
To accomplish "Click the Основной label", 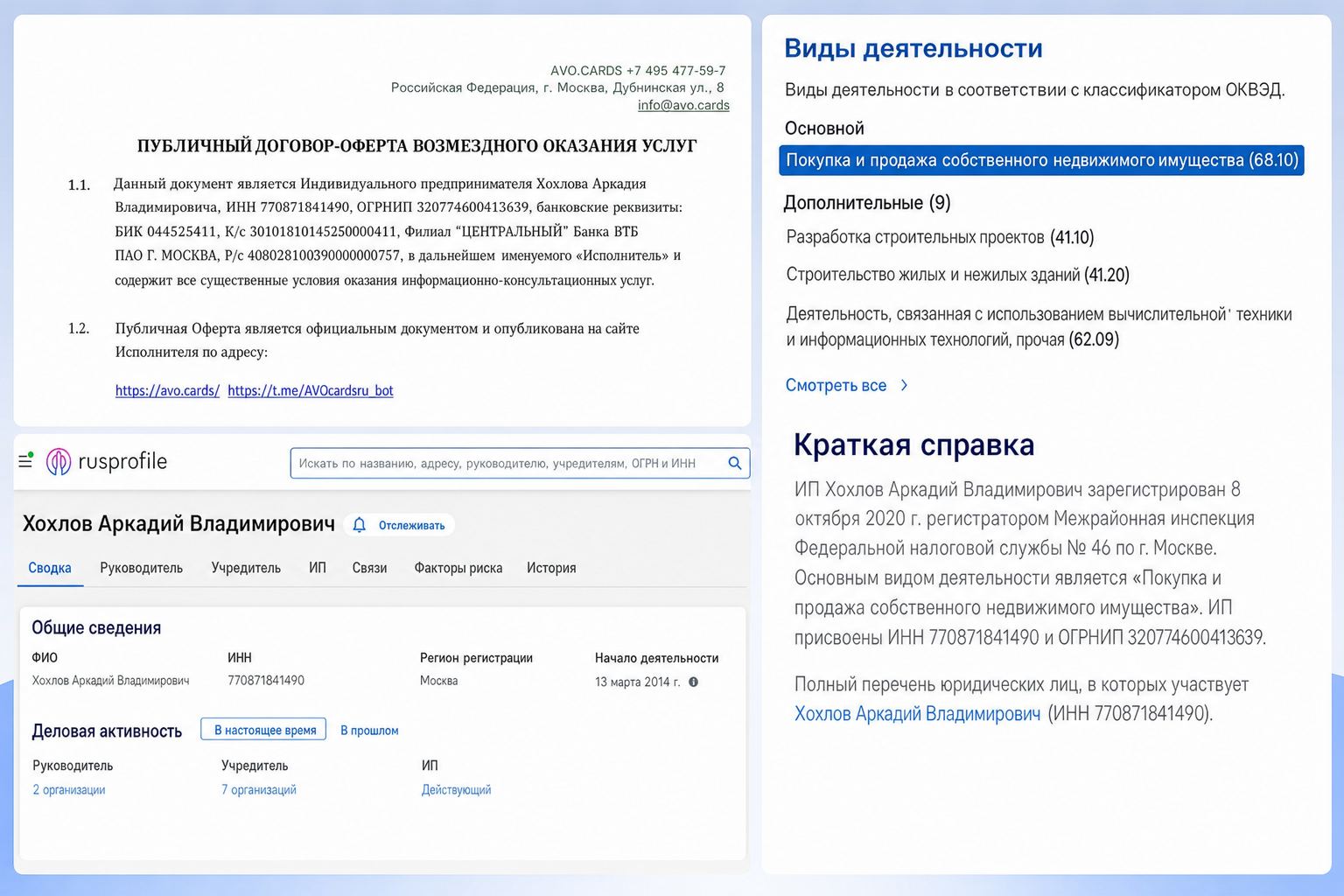I will [824, 129].
